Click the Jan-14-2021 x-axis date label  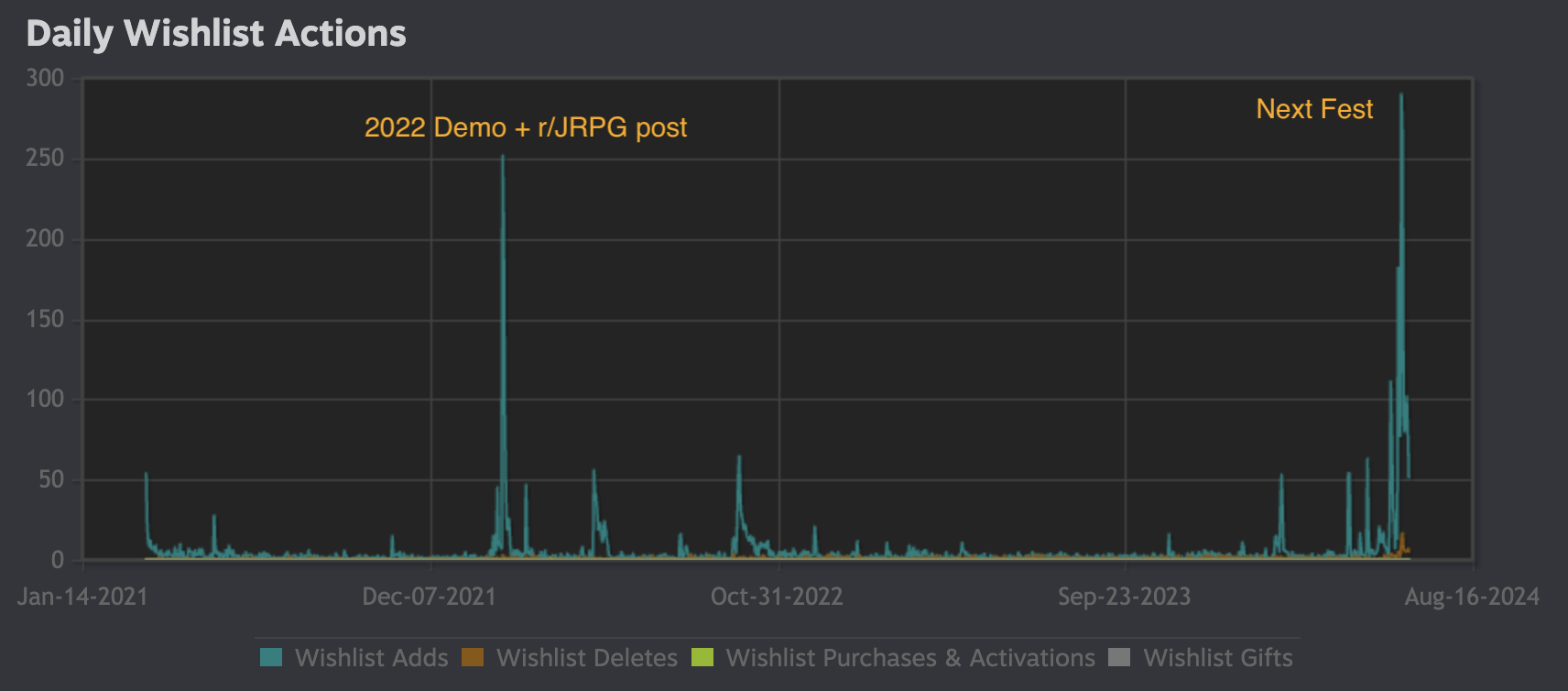(x=82, y=597)
